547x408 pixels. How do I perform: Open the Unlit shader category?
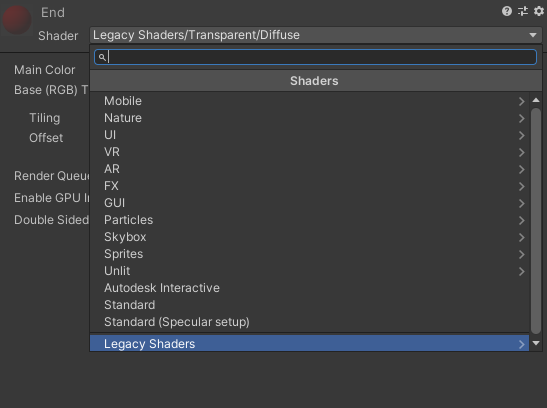pyautogui.click(x=309, y=271)
